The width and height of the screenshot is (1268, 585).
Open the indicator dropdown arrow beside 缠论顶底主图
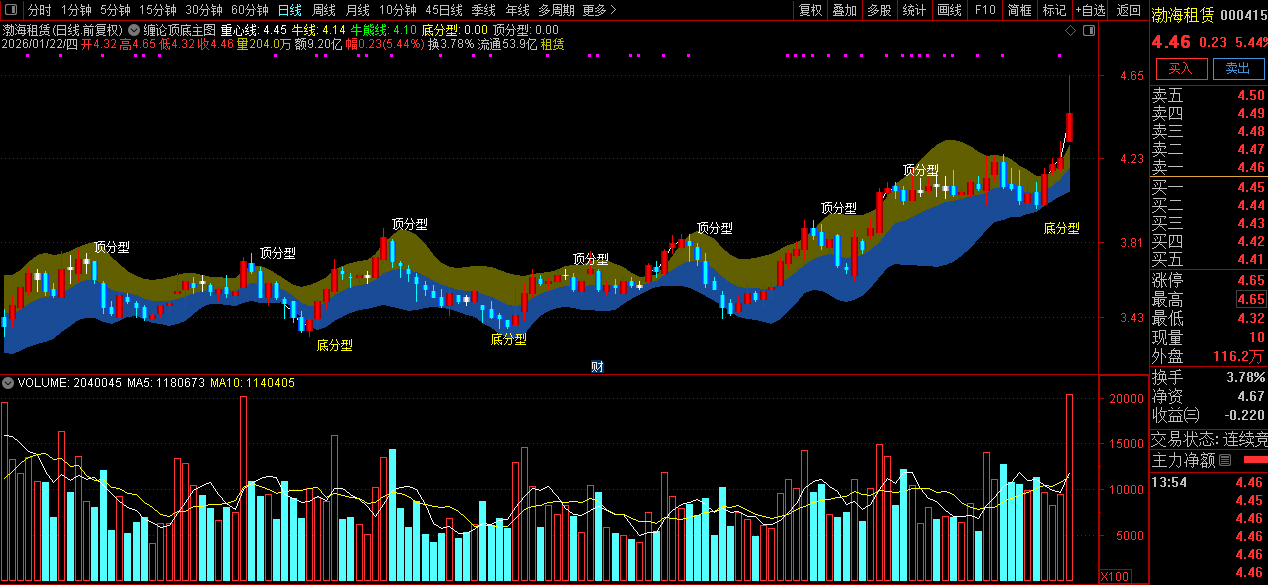pyautogui.click(x=134, y=30)
